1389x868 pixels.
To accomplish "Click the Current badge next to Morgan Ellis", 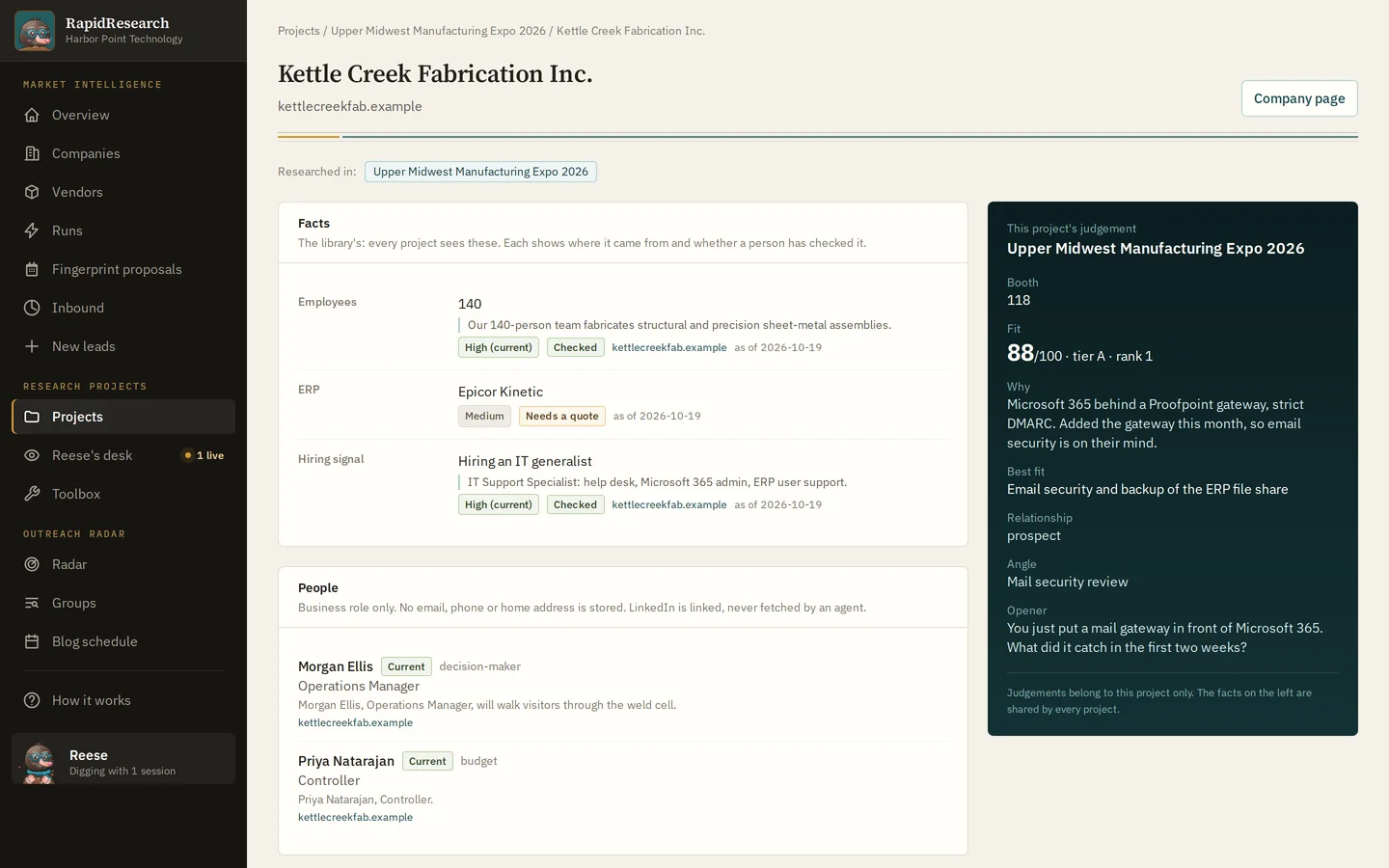I will coord(406,666).
